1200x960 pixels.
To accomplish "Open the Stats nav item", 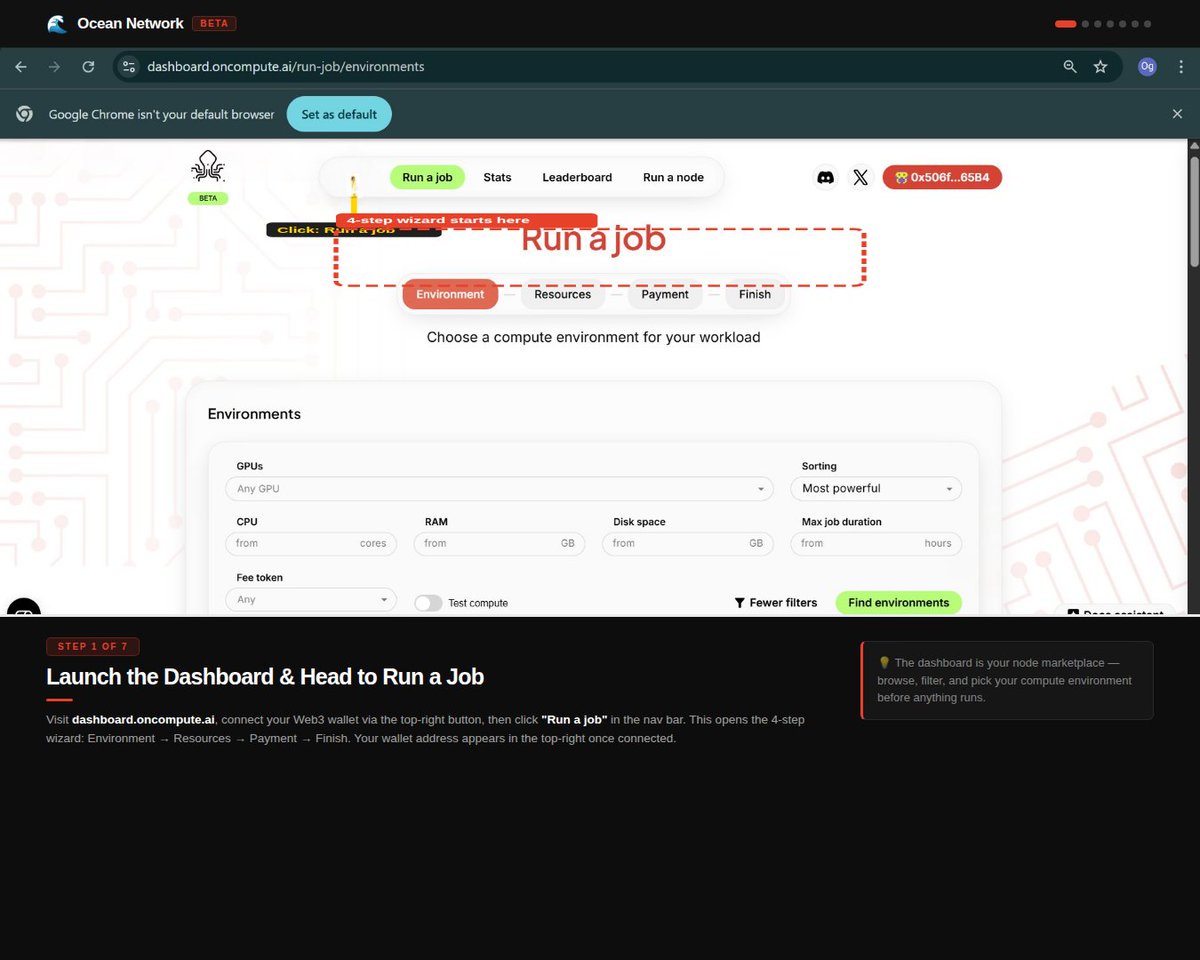I will point(497,177).
